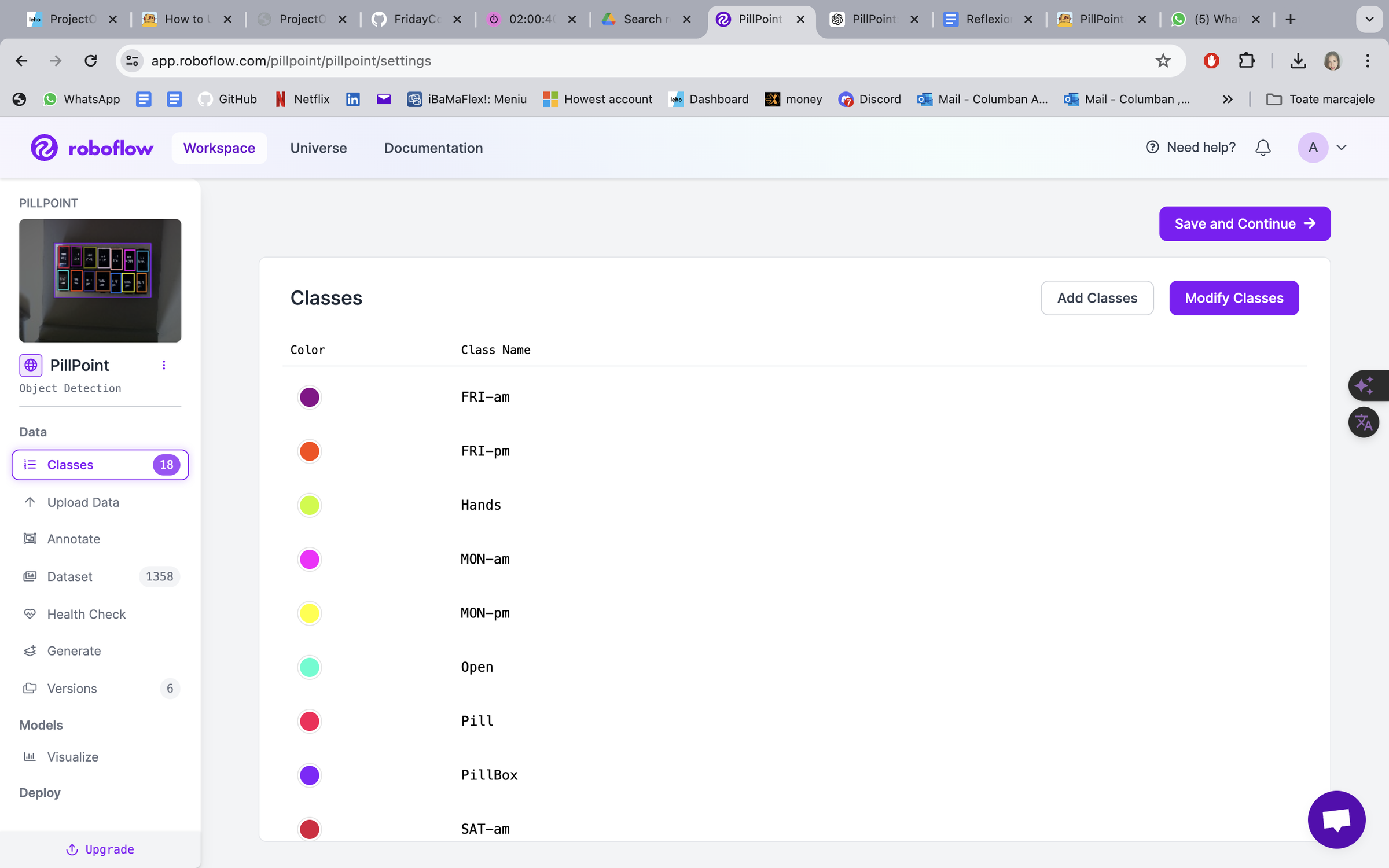Click the AI sparkle assistant icon
The height and width of the screenshot is (868, 1389).
click(x=1365, y=385)
